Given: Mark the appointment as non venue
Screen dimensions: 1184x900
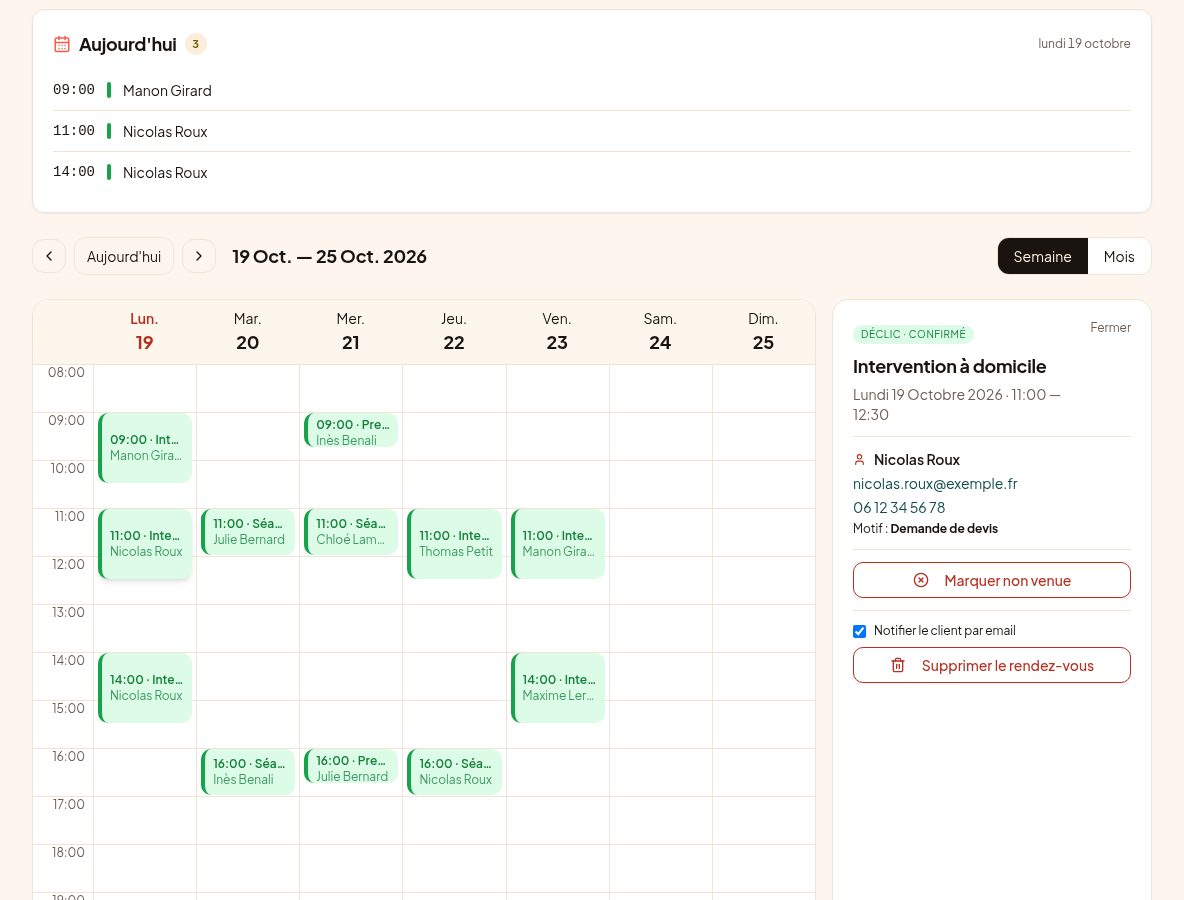Looking at the screenshot, I should pyautogui.click(x=991, y=580).
